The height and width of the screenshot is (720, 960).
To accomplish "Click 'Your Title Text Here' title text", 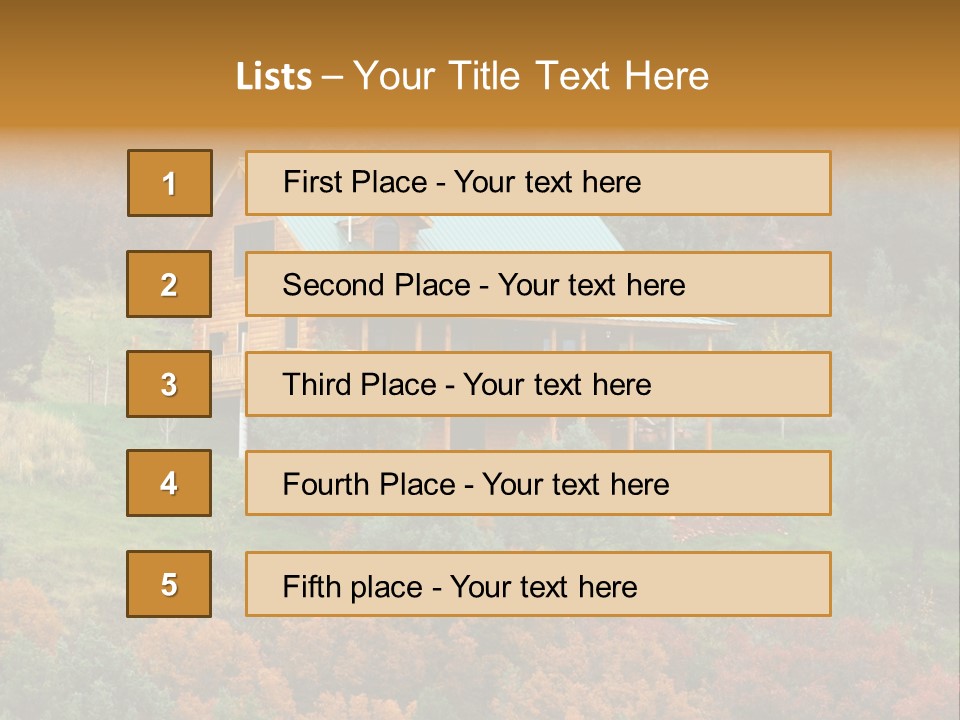I will [531, 76].
